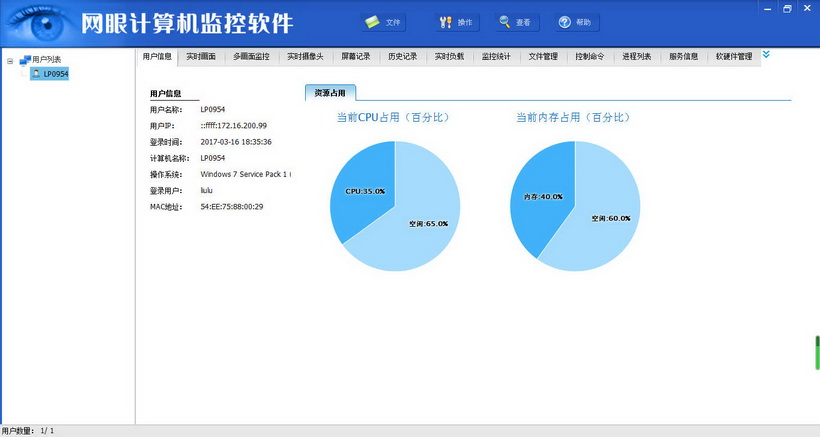
Task: Click the 当前内存占用 chart title
Action: [573, 118]
